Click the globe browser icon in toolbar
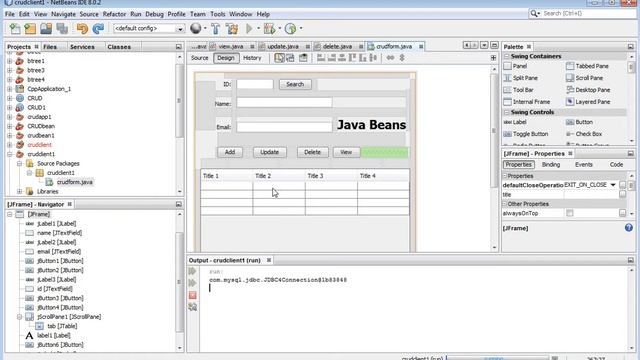This screenshot has width=640, height=360. pos(196,28)
